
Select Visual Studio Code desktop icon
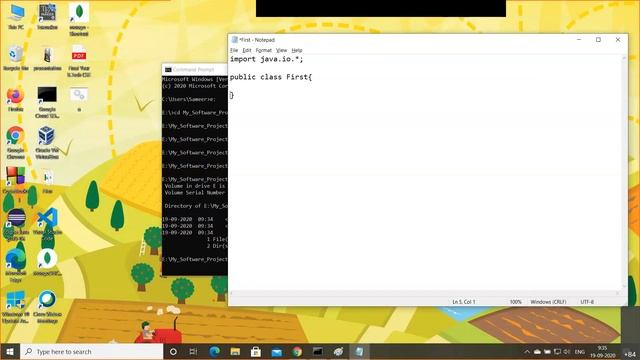coord(47,224)
